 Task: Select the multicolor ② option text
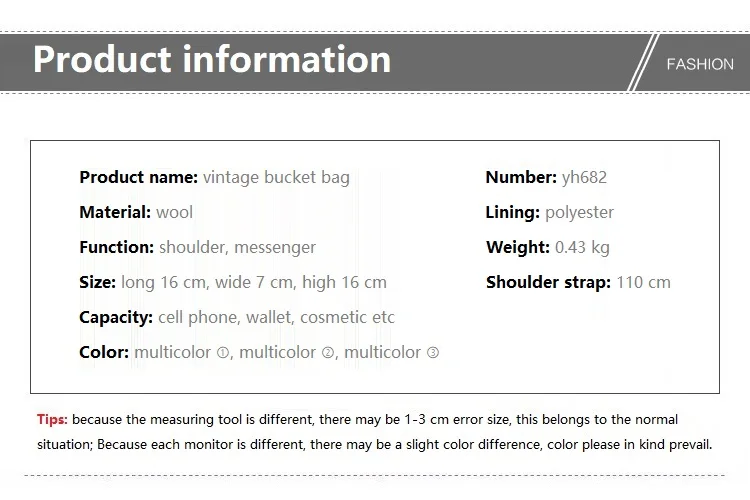point(287,353)
